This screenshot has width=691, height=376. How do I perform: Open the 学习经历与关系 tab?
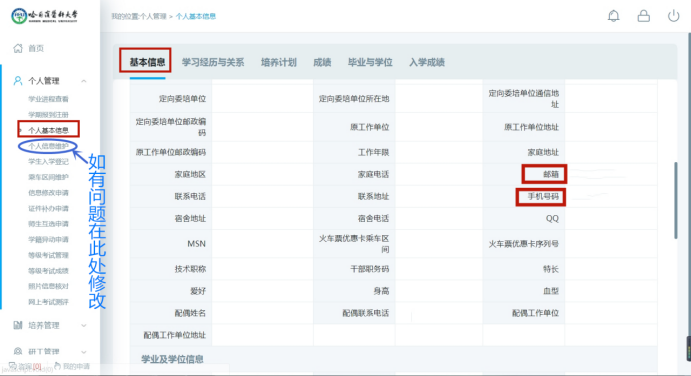[213, 62]
